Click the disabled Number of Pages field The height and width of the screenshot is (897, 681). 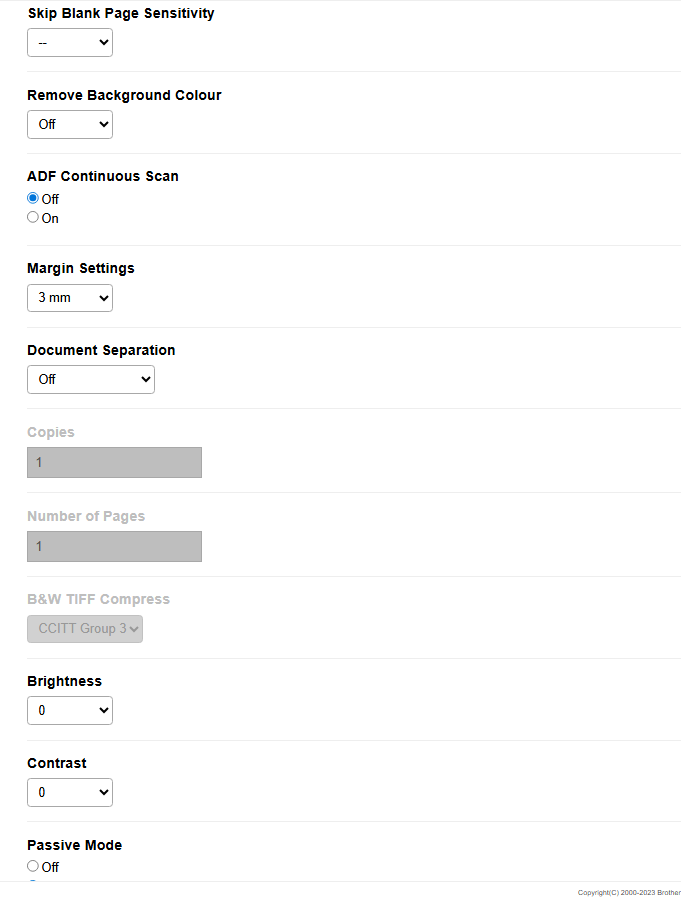(114, 546)
